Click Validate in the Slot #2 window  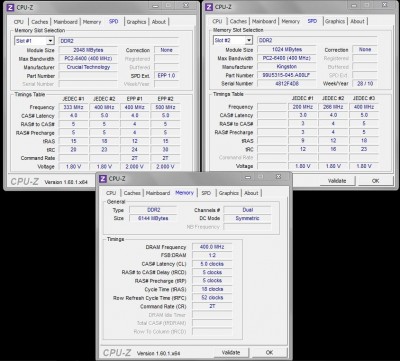click(x=337, y=181)
